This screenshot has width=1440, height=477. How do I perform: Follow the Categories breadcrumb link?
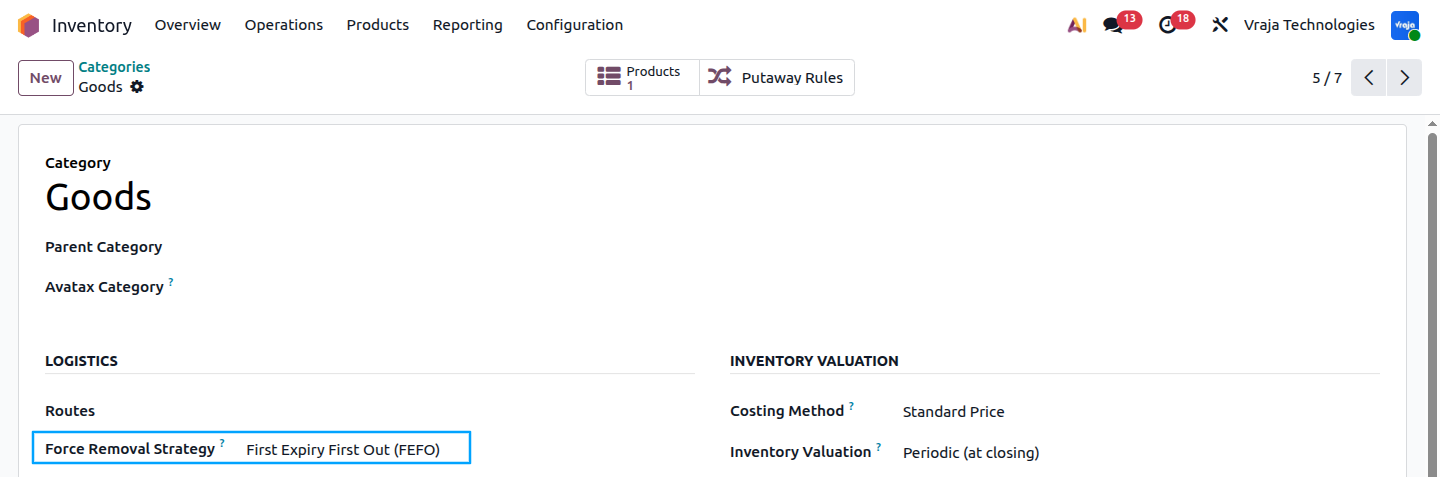pos(115,67)
